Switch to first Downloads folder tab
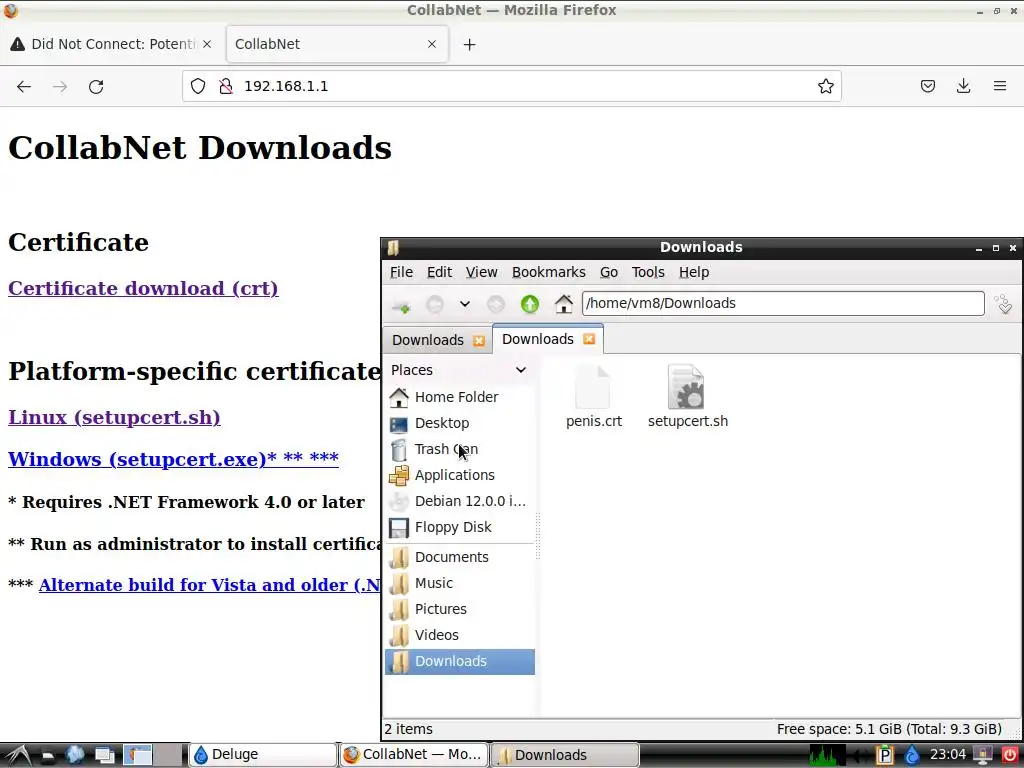 pos(428,340)
